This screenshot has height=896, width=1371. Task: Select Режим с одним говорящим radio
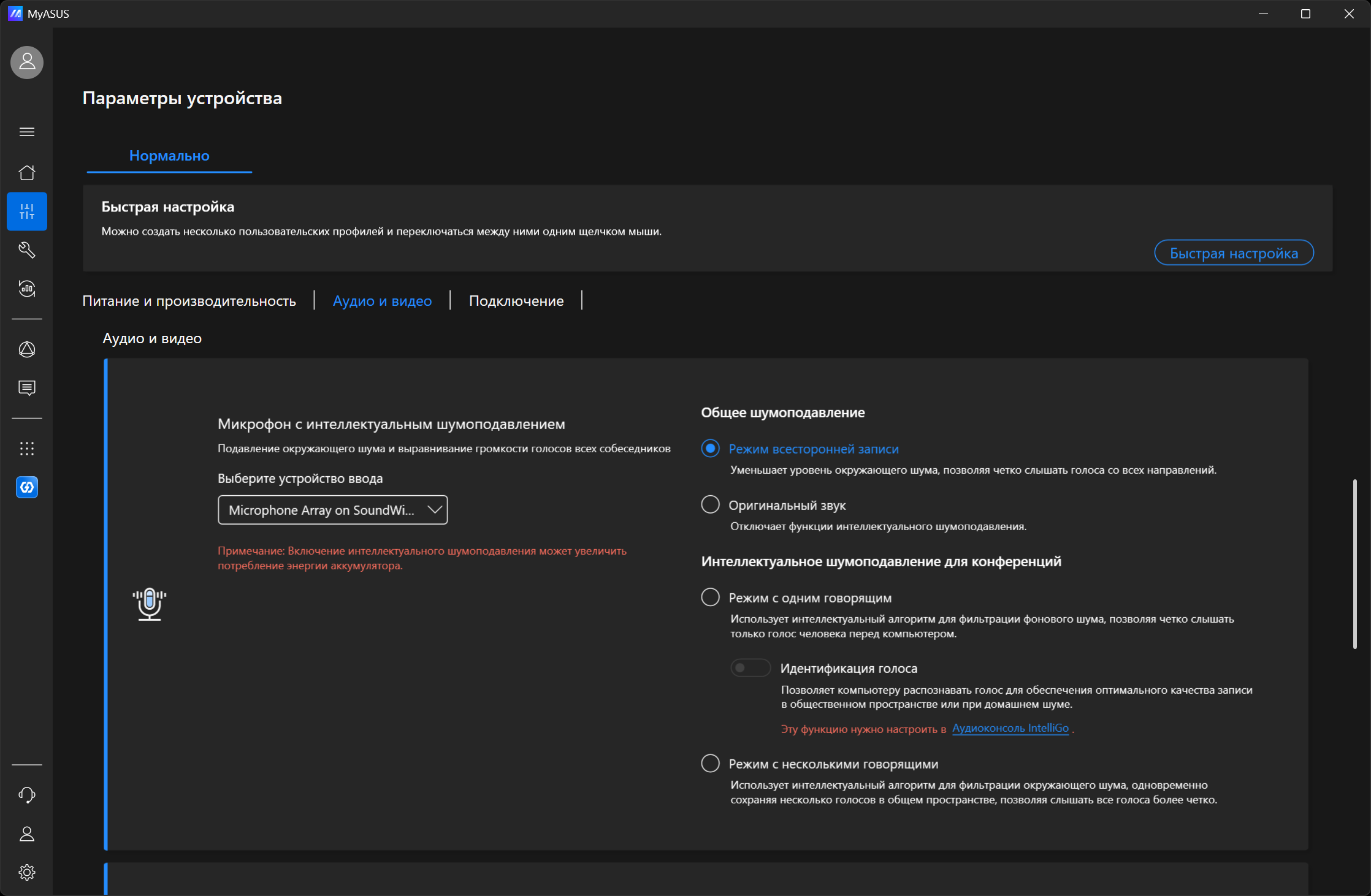click(x=710, y=597)
